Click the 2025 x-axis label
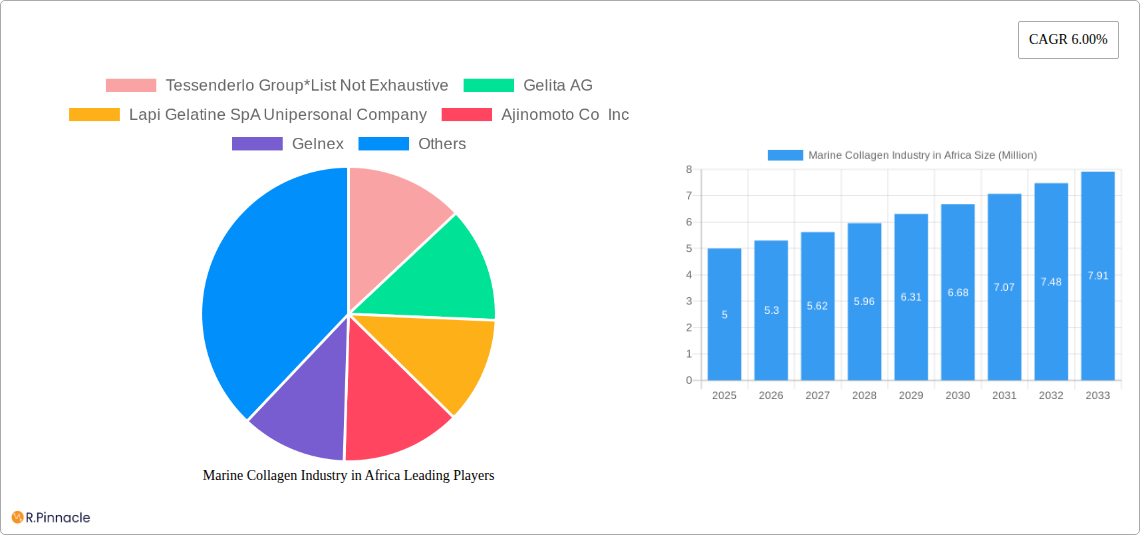This screenshot has height=535, width=1140. pyautogui.click(x=724, y=395)
